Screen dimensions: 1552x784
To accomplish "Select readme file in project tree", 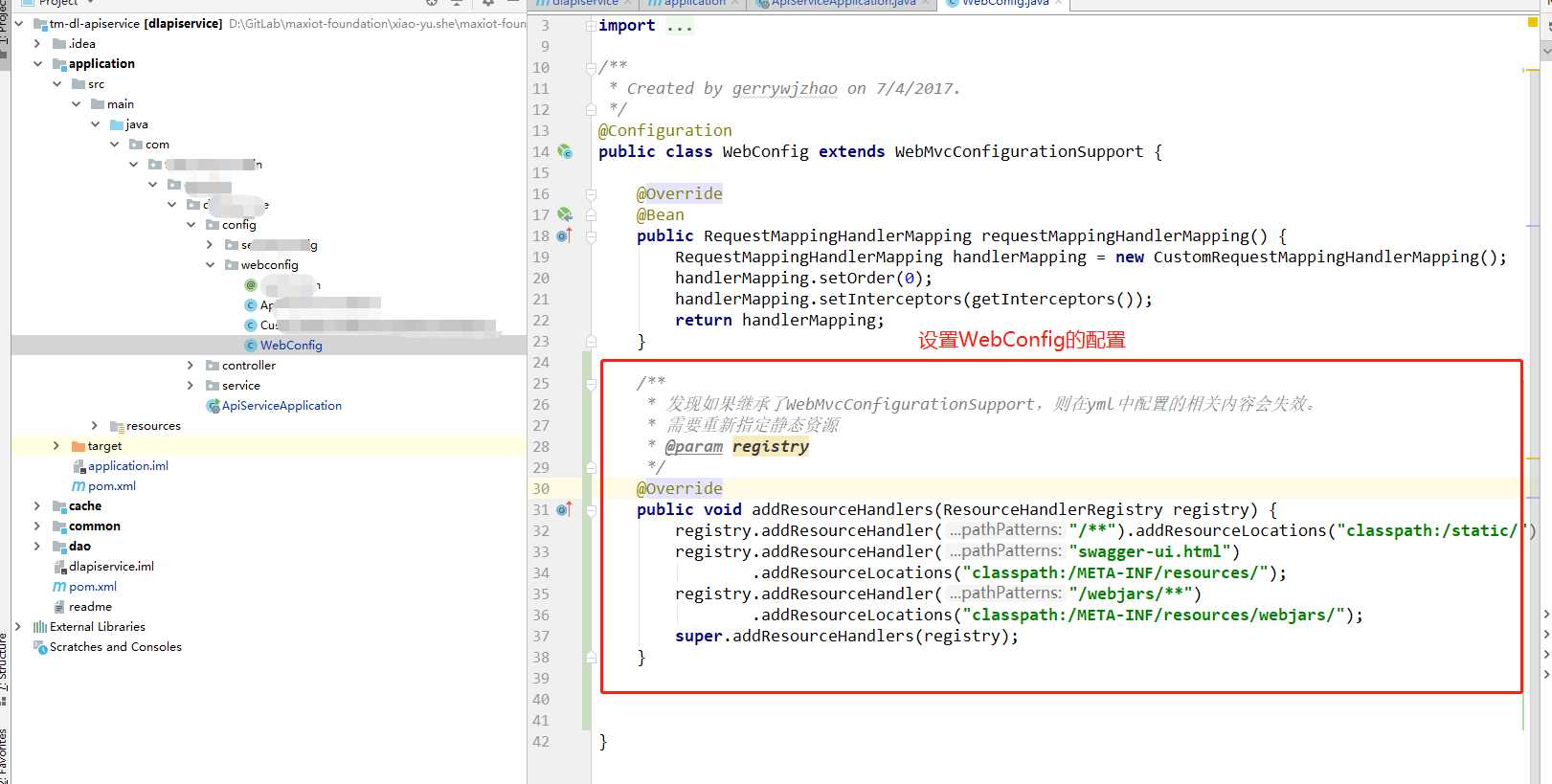I will click(x=90, y=607).
